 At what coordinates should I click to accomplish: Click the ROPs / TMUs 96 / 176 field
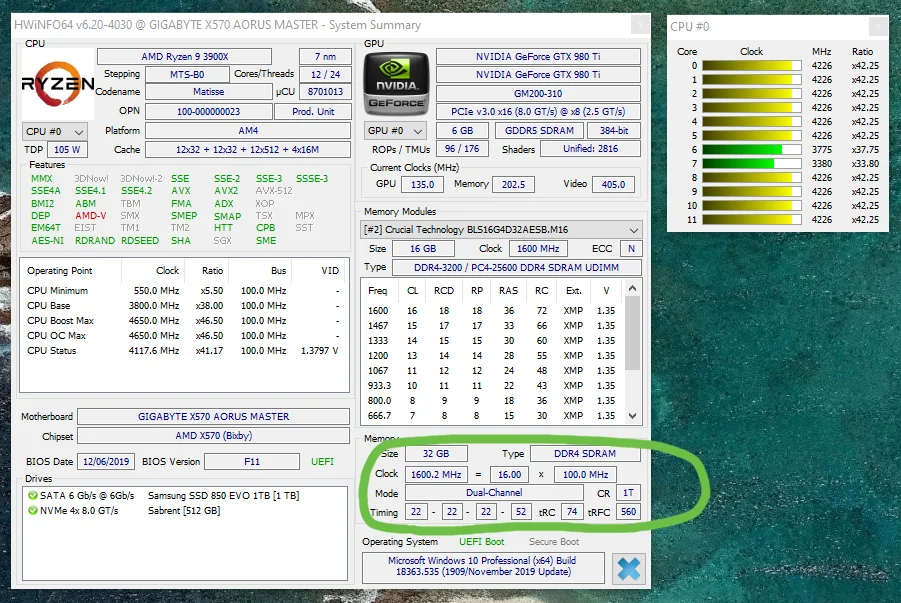(462, 149)
